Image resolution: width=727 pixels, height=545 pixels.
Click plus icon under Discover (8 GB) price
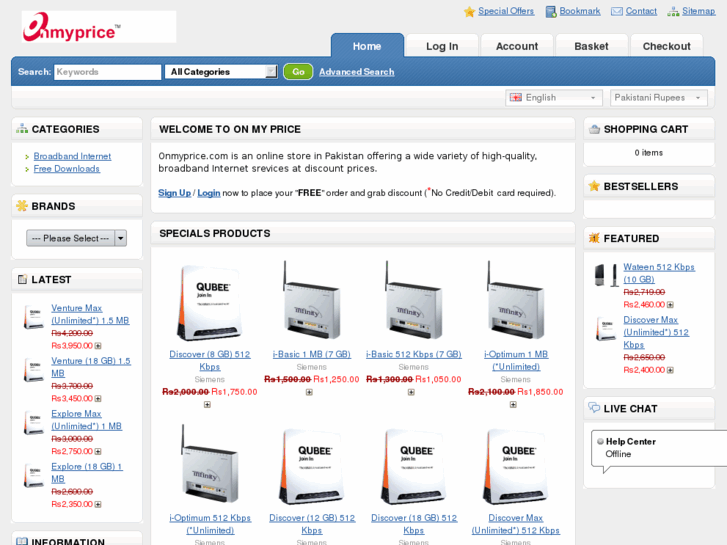[x=207, y=404]
